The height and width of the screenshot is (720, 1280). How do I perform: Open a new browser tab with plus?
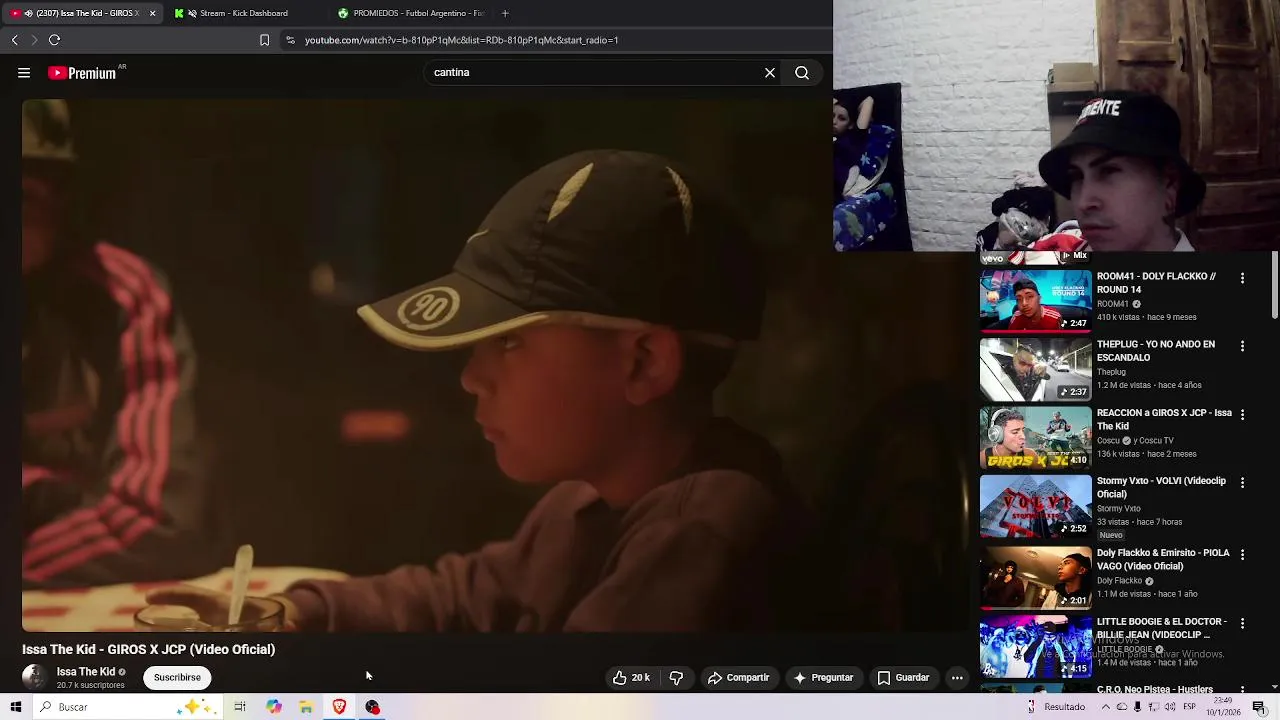click(x=505, y=13)
